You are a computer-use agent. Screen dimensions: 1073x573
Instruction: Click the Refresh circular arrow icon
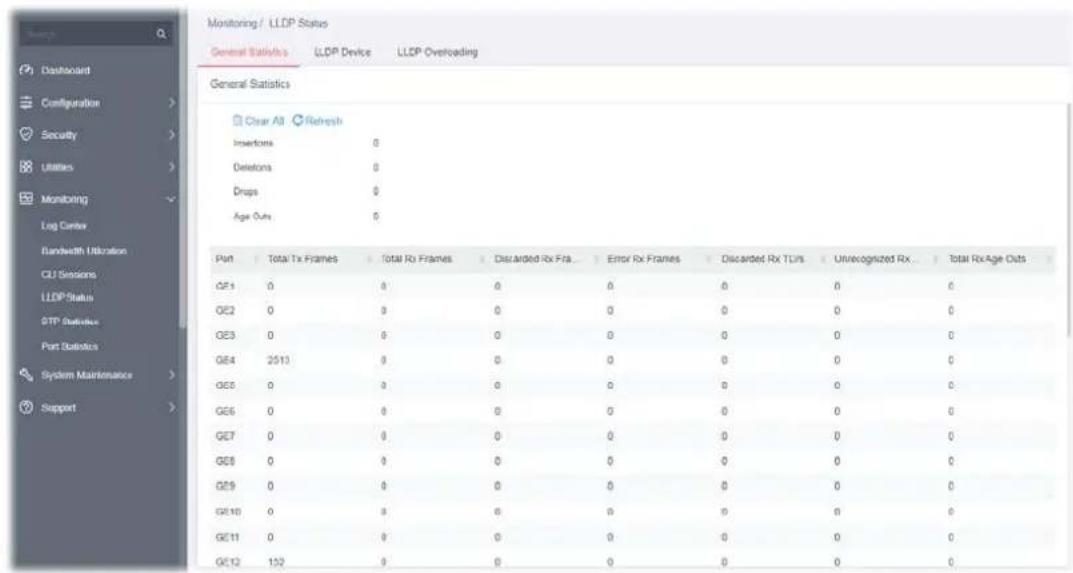click(x=297, y=120)
